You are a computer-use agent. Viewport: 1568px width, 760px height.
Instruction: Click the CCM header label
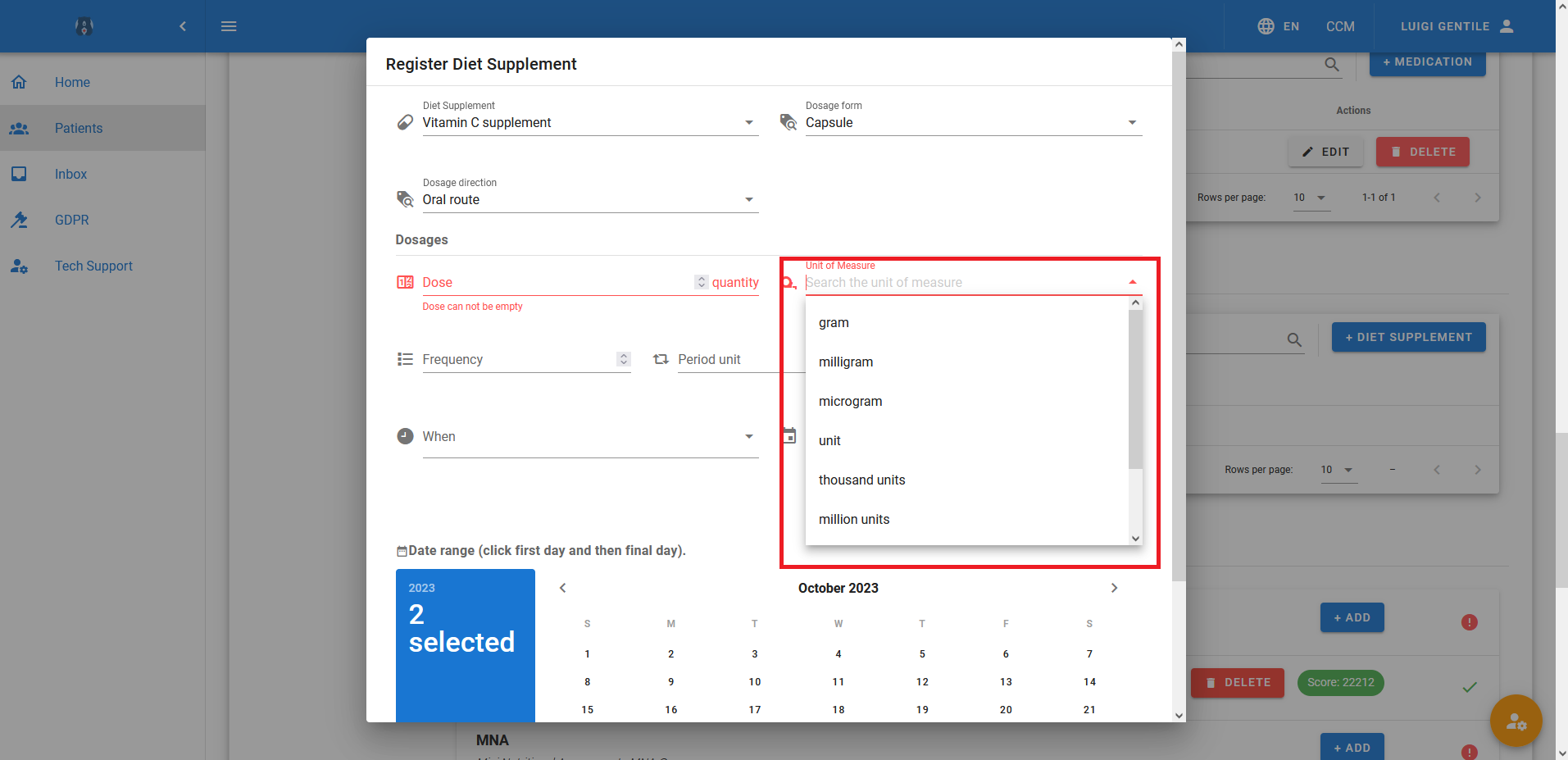(x=1340, y=26)
